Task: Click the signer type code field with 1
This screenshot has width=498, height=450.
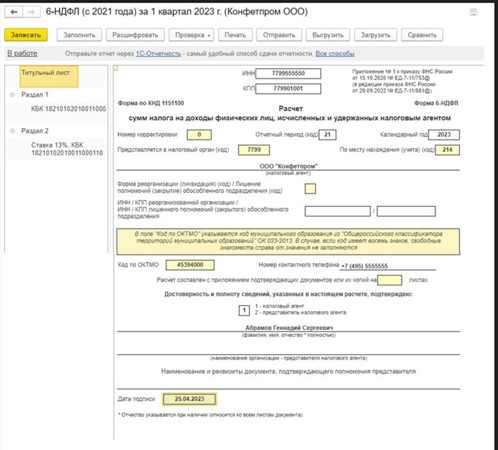Action: [244, 311]
